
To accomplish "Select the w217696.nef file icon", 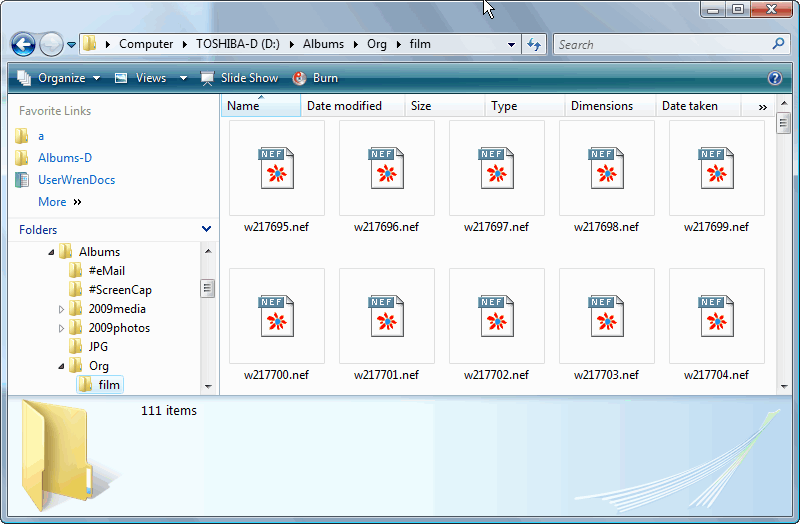I will pyautogui.click(x=387, y=168).
